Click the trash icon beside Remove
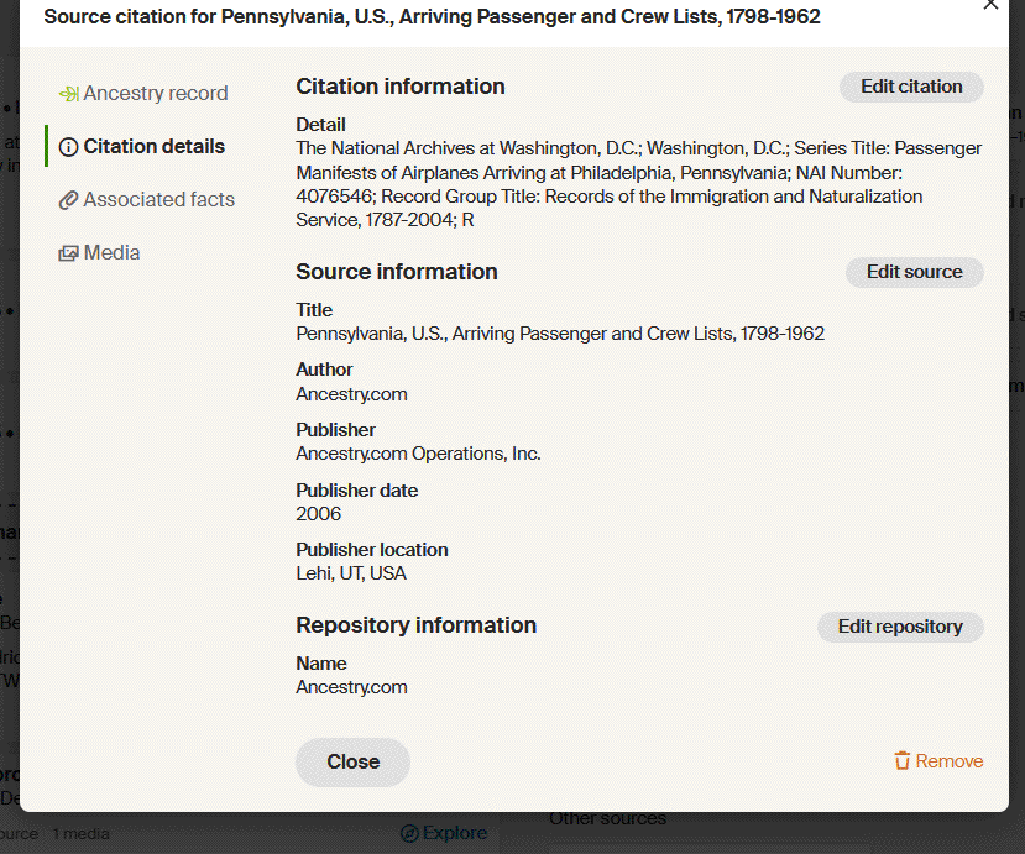Screen dimensions: 1025x854 click(902, 761)
